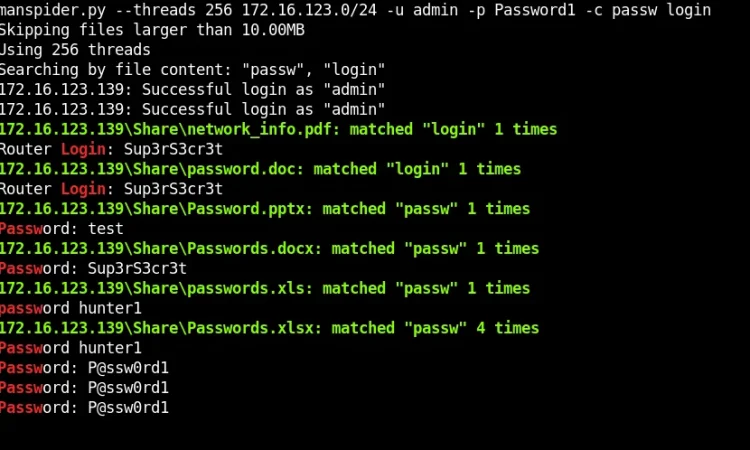This screenshot has height=450, width=750.
Task: Click the passwords.xls matched line
Action: tap(265, 288)
